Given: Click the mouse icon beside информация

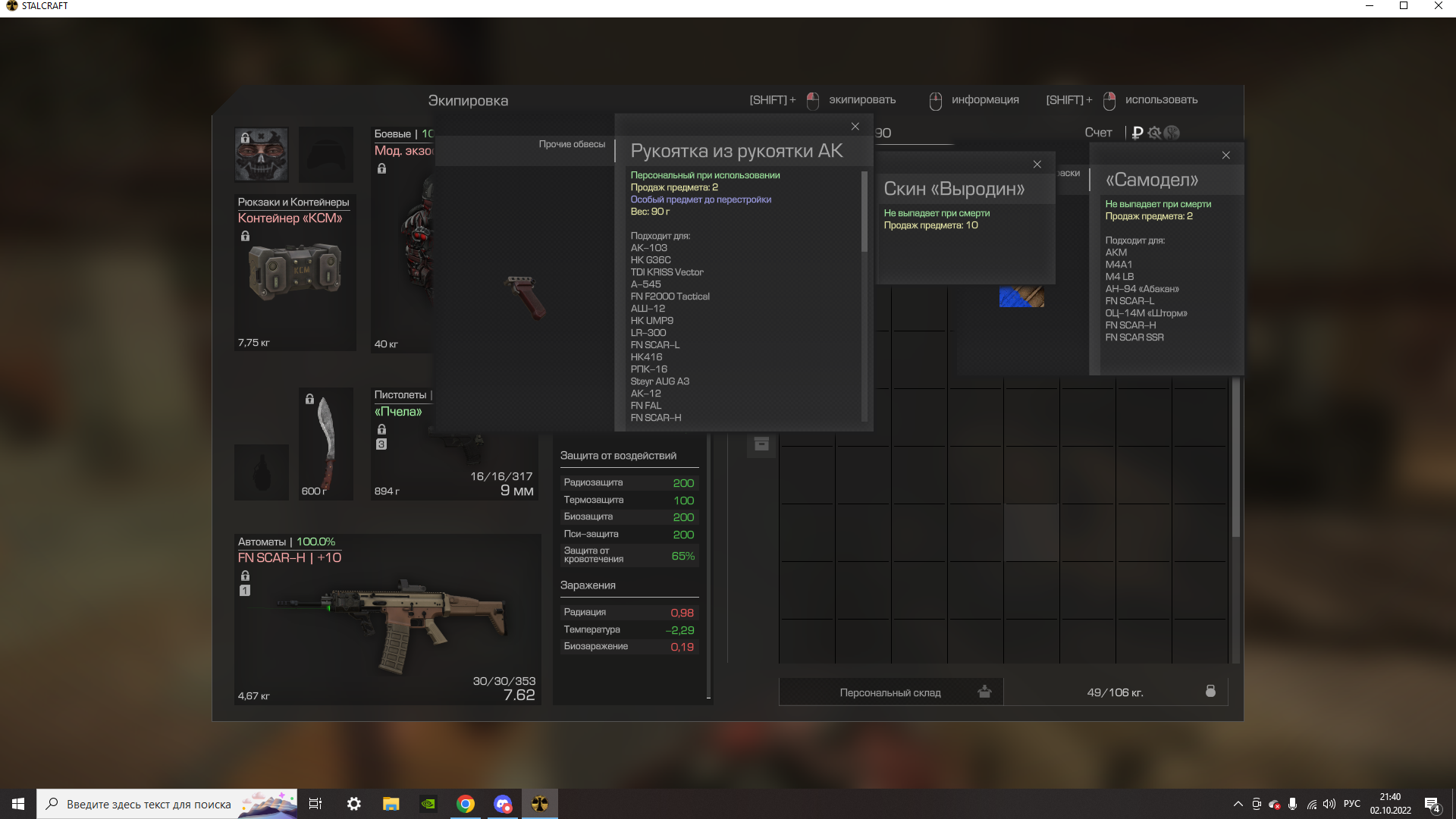Looking at the screenshot, I should [936, 101].
